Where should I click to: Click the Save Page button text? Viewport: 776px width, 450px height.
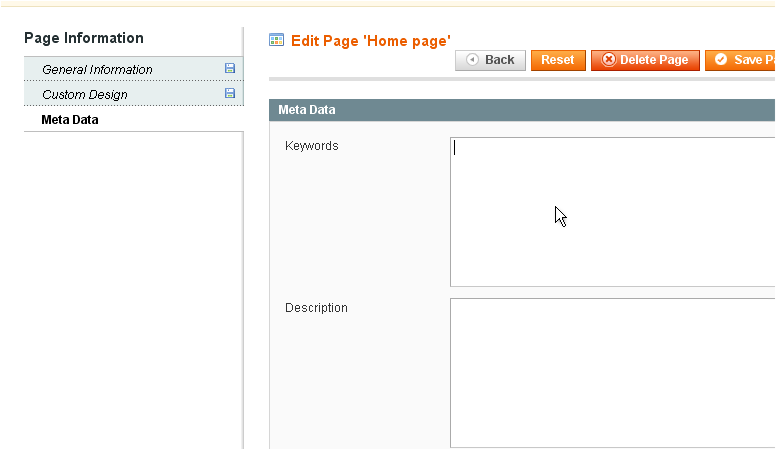[754, 60]
